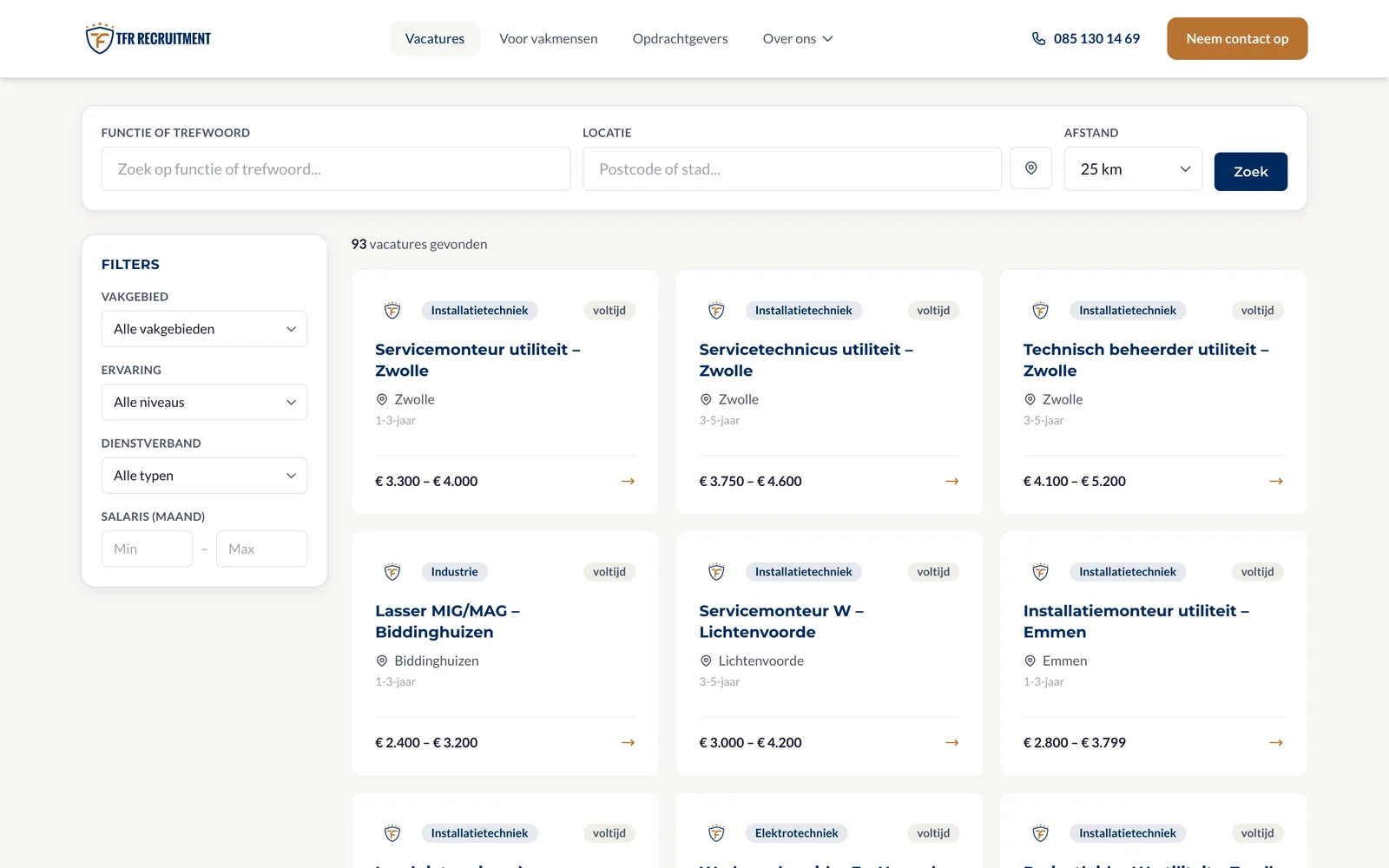
Task: Click the Zoek search button
Action: pos(1251,171)
